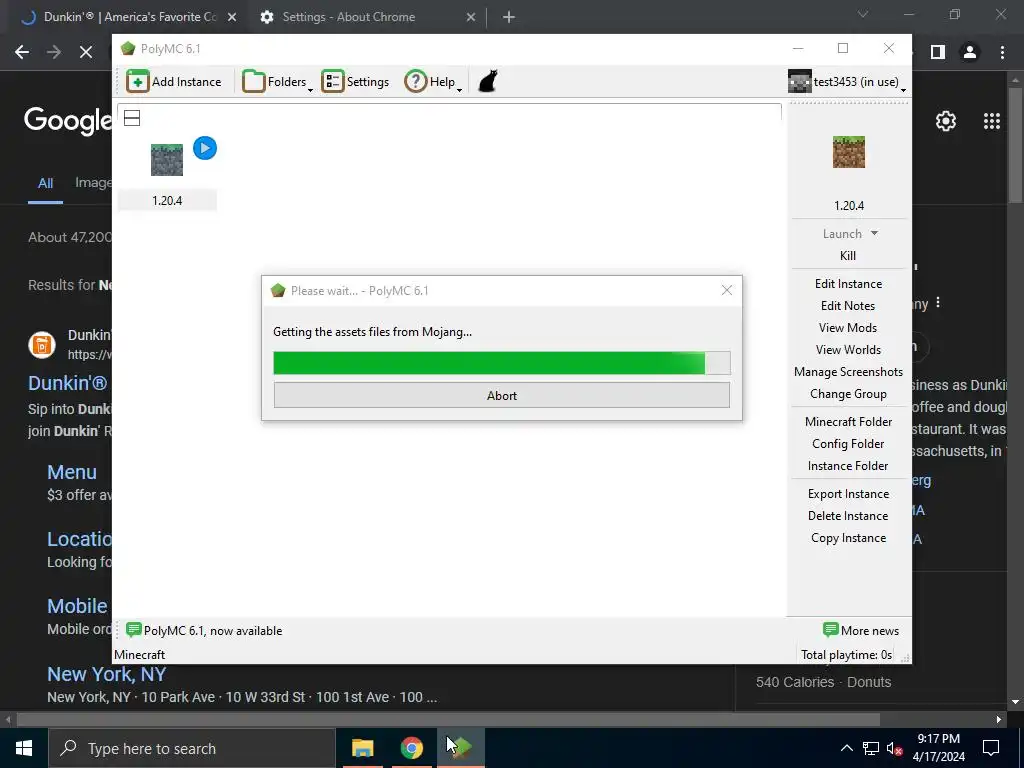Open Google search settings gear

point(946,121)
